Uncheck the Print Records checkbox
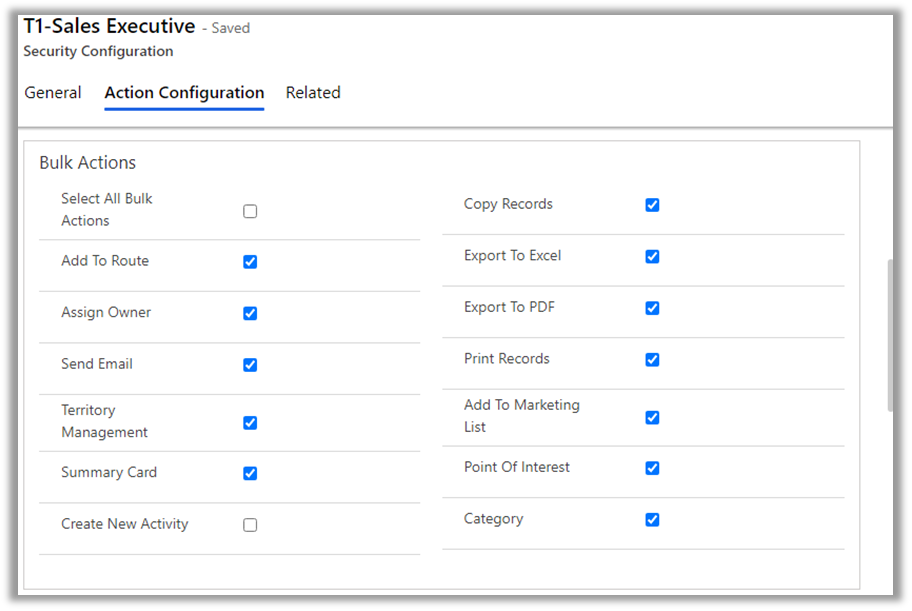Image resolution: width=912 pixels, height=611 pixels. coord(652,360)
